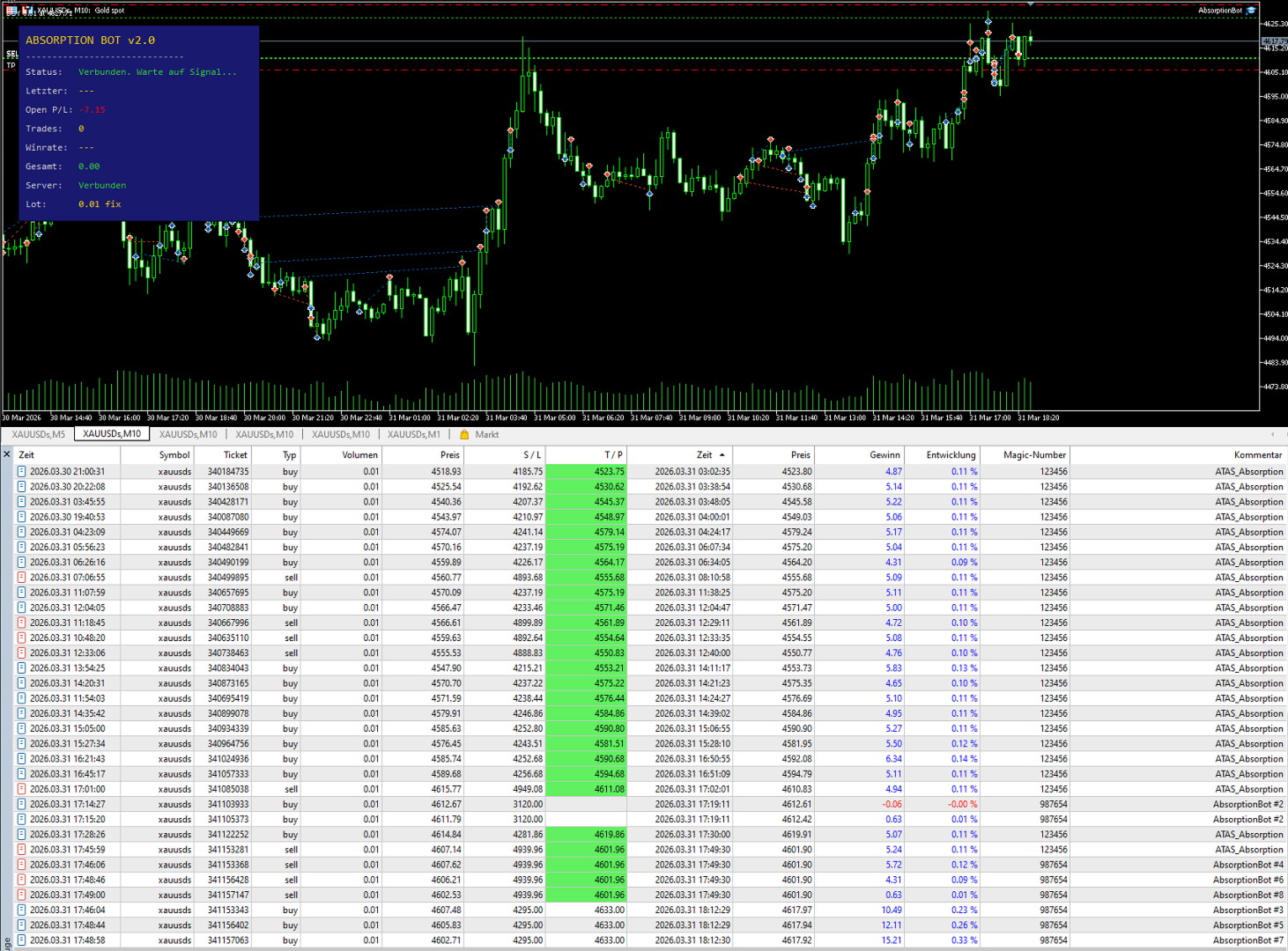
Task: Click the sell order icon for ticket 340499895
Action: click(x=22, y=578)
